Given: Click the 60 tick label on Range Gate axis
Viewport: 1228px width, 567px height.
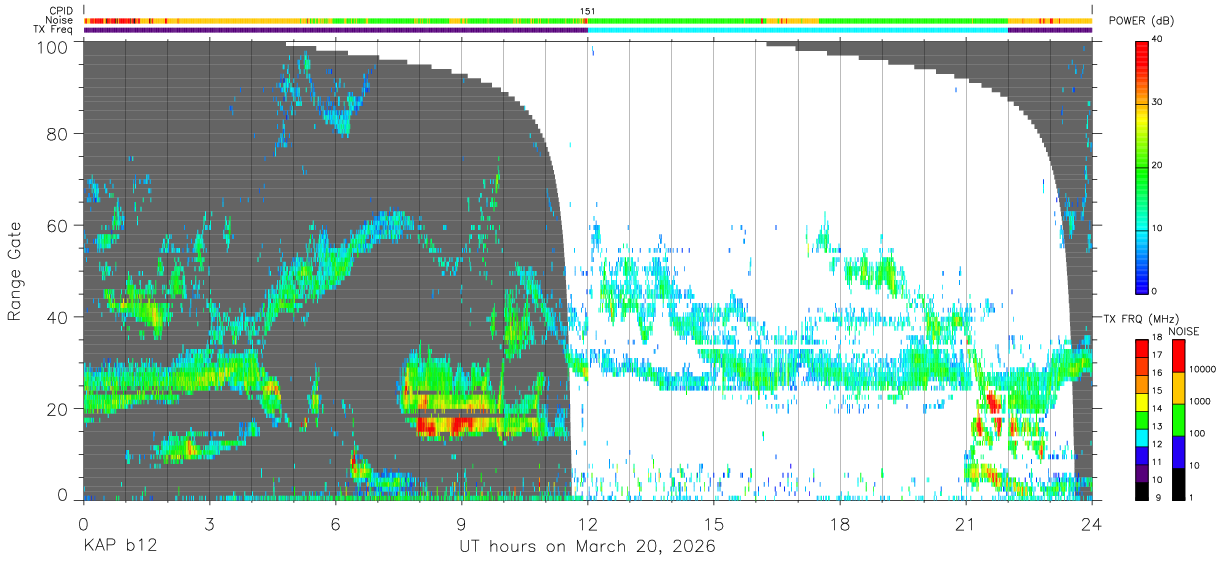Looking at the screenshot, I should tap(57, 226).
